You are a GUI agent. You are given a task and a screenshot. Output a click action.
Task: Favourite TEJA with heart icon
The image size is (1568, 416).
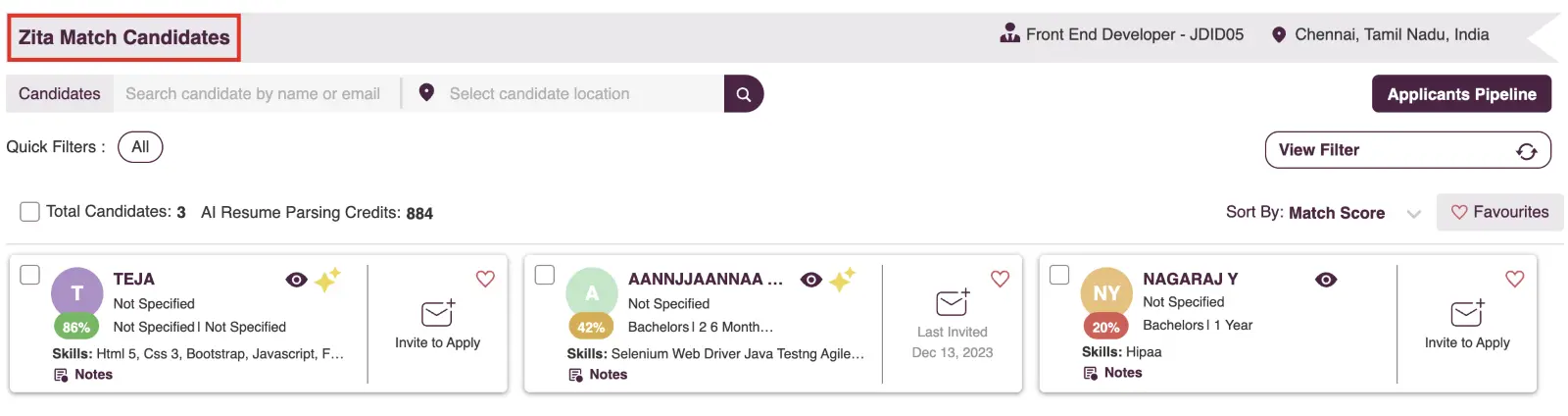(x=485, y=279)
